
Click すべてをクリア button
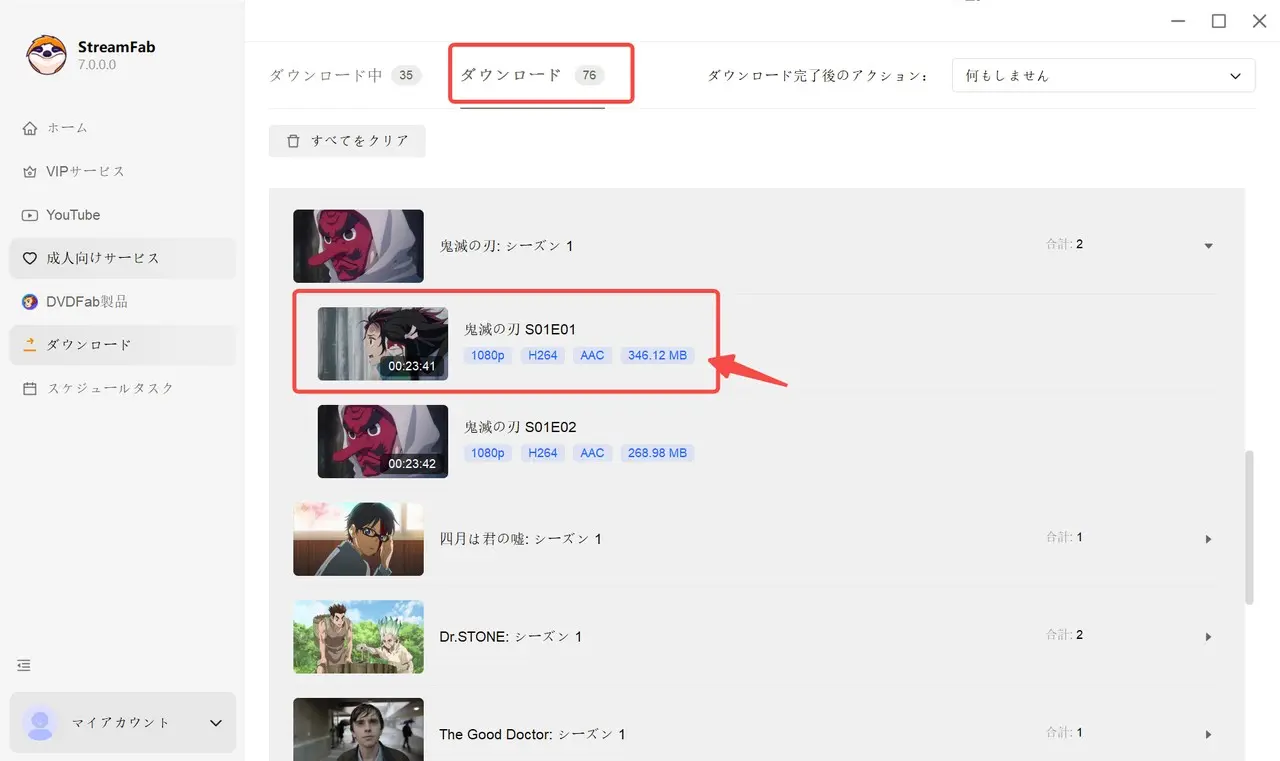(347, 141)
